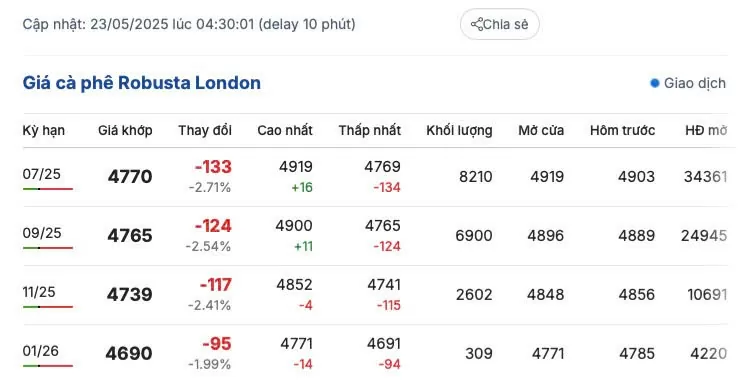Viewport: 753px width, 381px height.
Task: Click the price range bar under 11/25
Action: point(48,307)
